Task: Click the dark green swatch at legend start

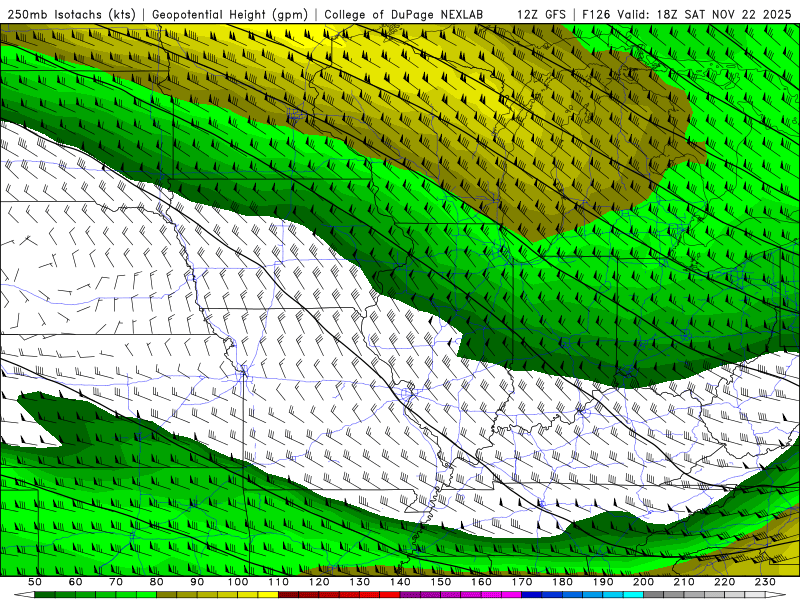Action: (x=44, y=595)
